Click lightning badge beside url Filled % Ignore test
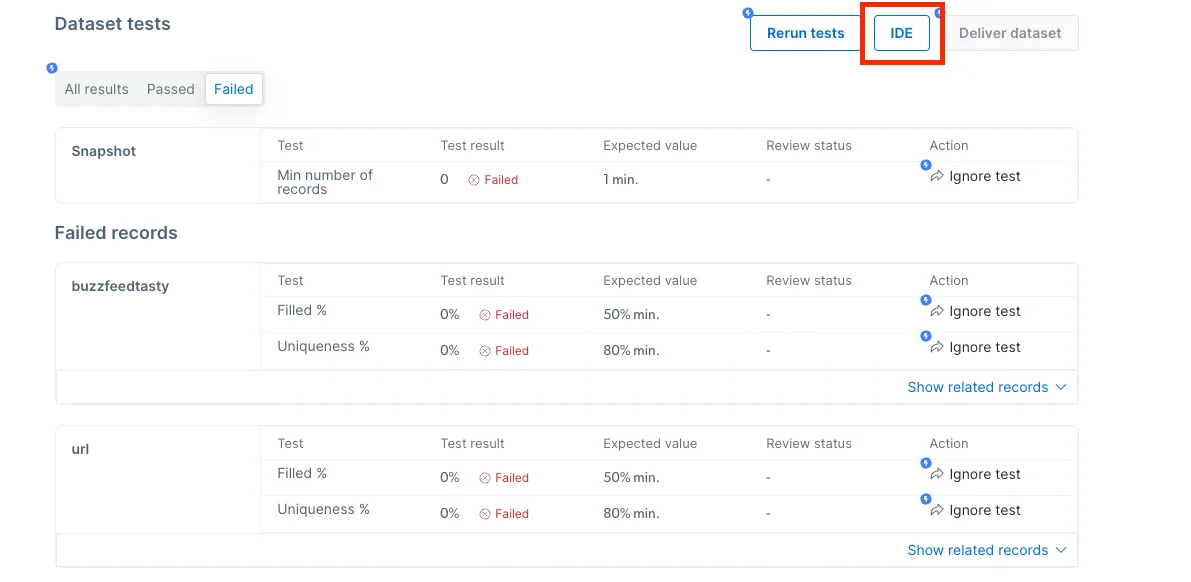Viewport: 1191px width, 582px height. click(926, 463)
